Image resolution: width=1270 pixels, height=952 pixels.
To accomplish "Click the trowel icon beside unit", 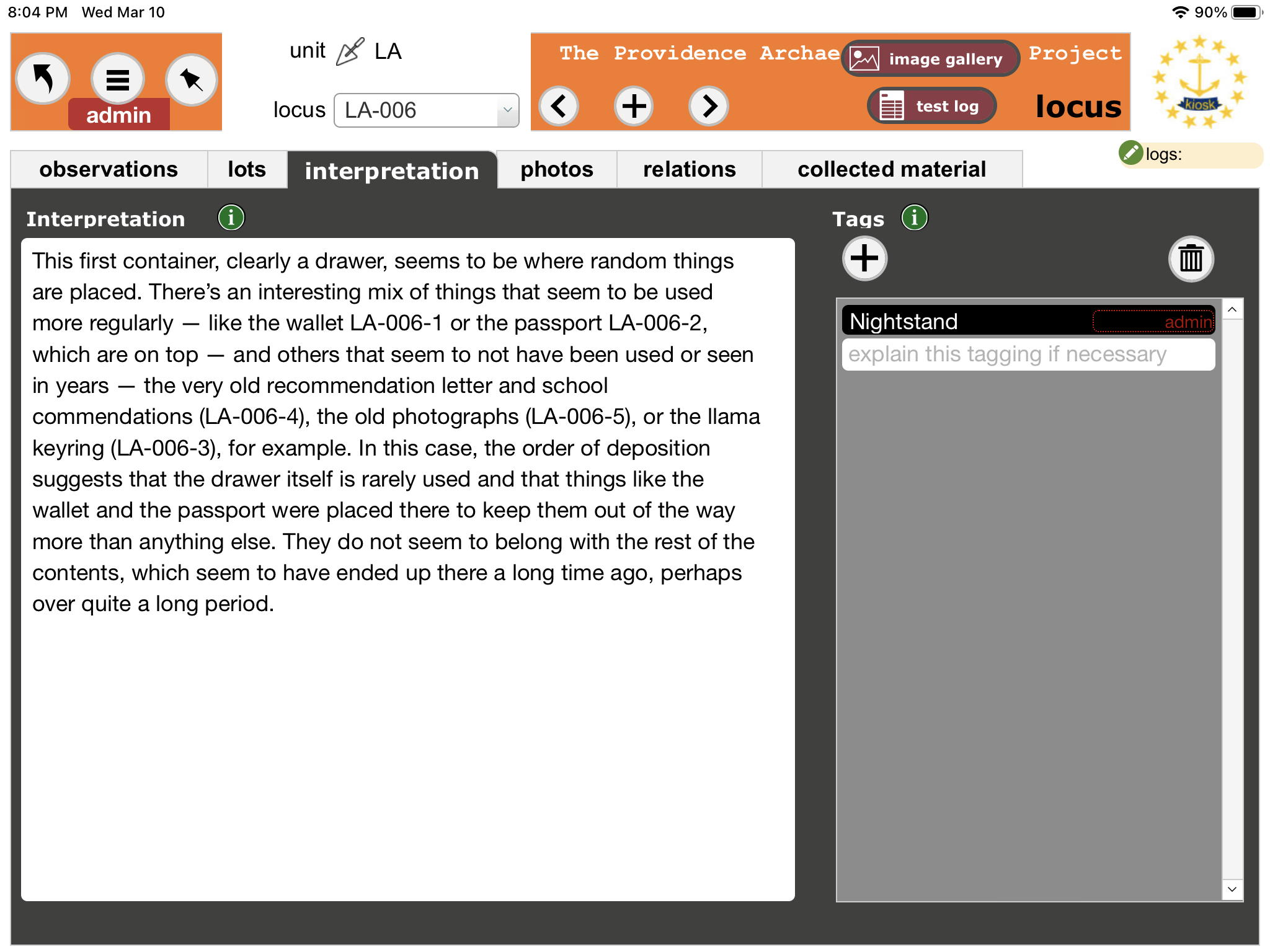I will 350,51.
